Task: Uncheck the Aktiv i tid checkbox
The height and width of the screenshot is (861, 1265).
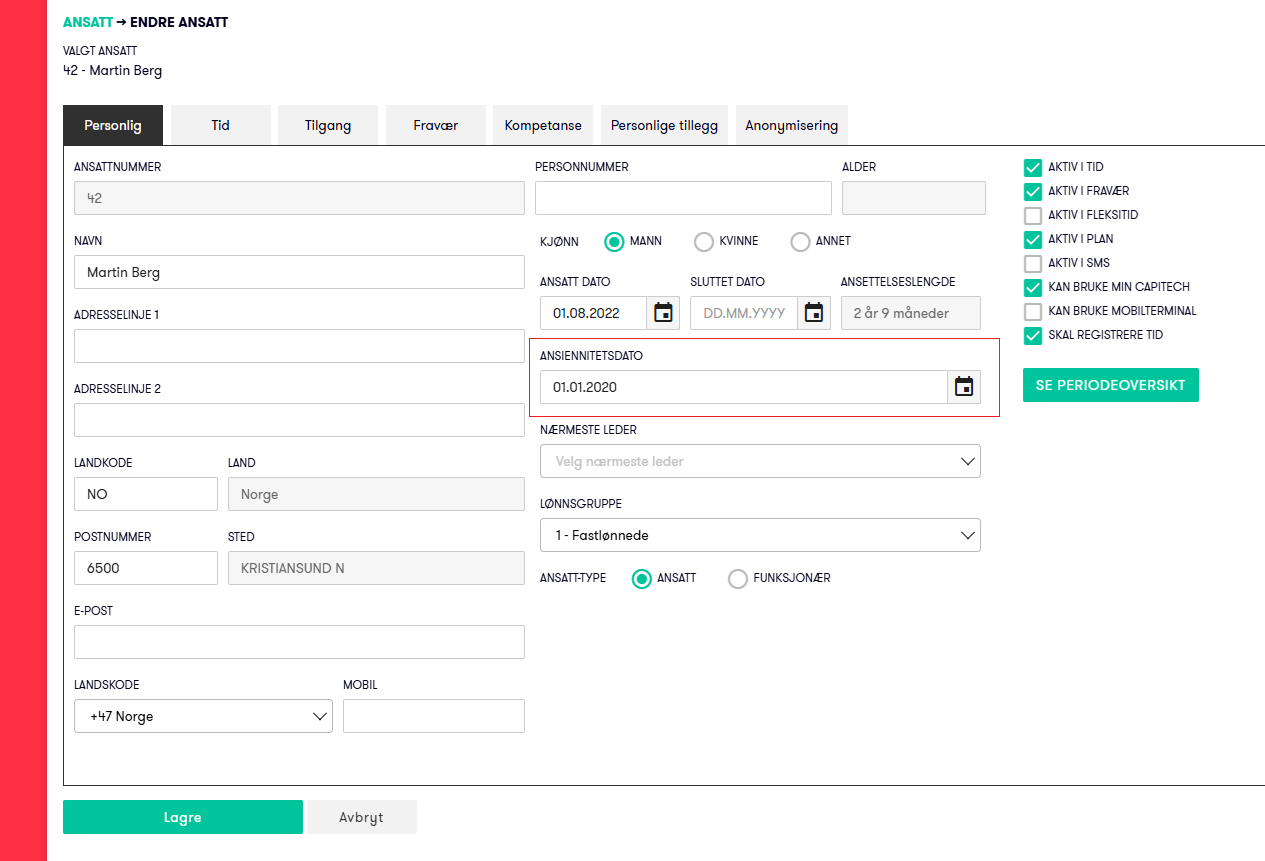Action: coord(1033,167)
